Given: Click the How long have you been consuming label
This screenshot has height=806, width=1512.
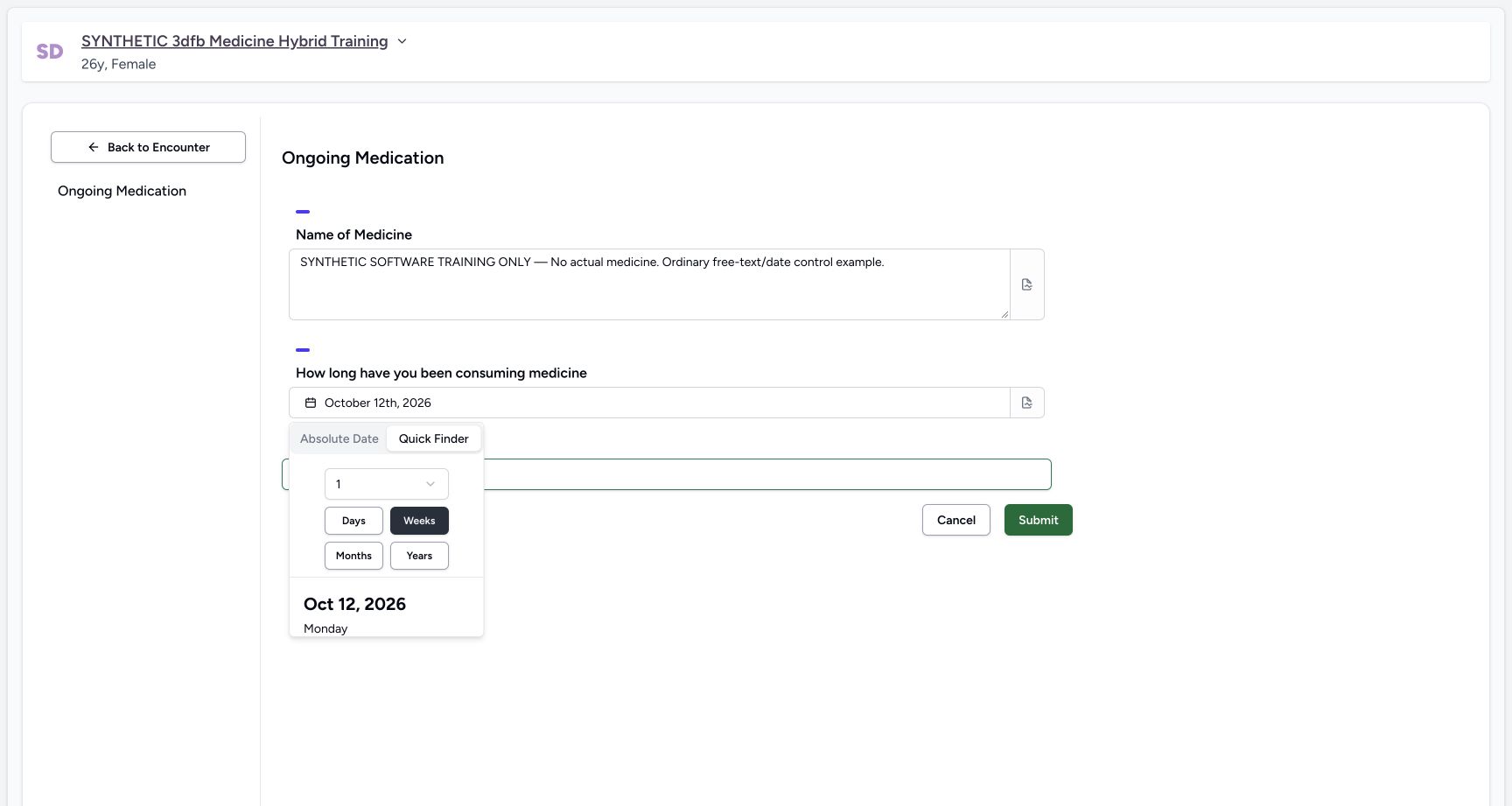Looking at the screenshot, I should [441, 373].
